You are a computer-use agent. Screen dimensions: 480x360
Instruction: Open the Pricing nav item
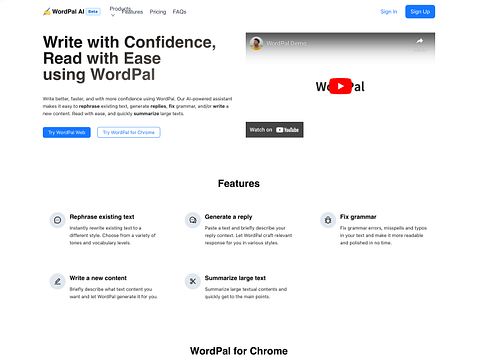[x=158, y=12]
